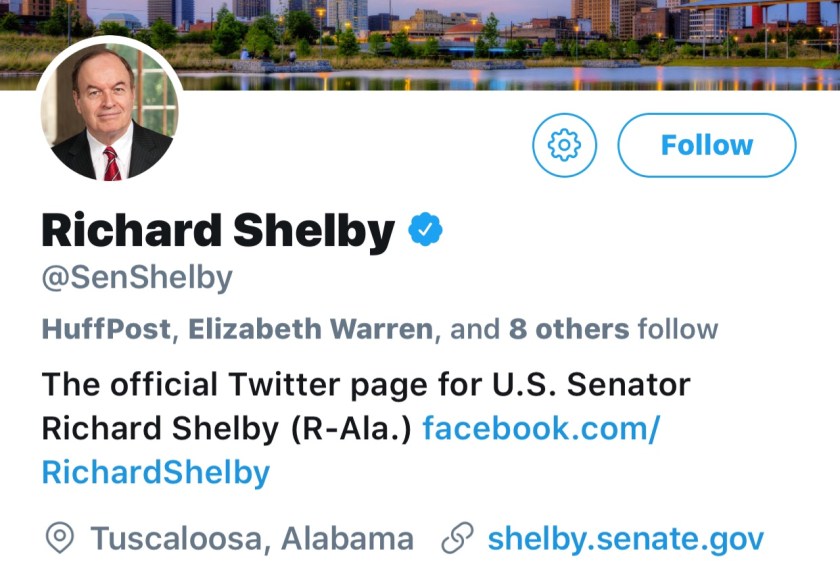Click the Tuscaloosa, Alabama location text
840x575 pixels.
[x=252, y=539]
